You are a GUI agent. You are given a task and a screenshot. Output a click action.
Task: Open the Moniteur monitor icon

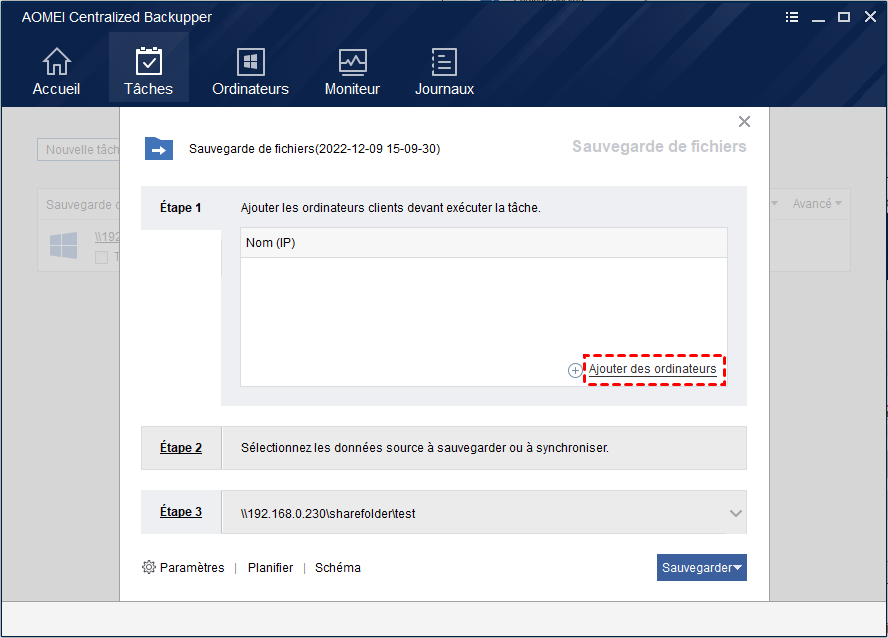click(x=352, y=62)
